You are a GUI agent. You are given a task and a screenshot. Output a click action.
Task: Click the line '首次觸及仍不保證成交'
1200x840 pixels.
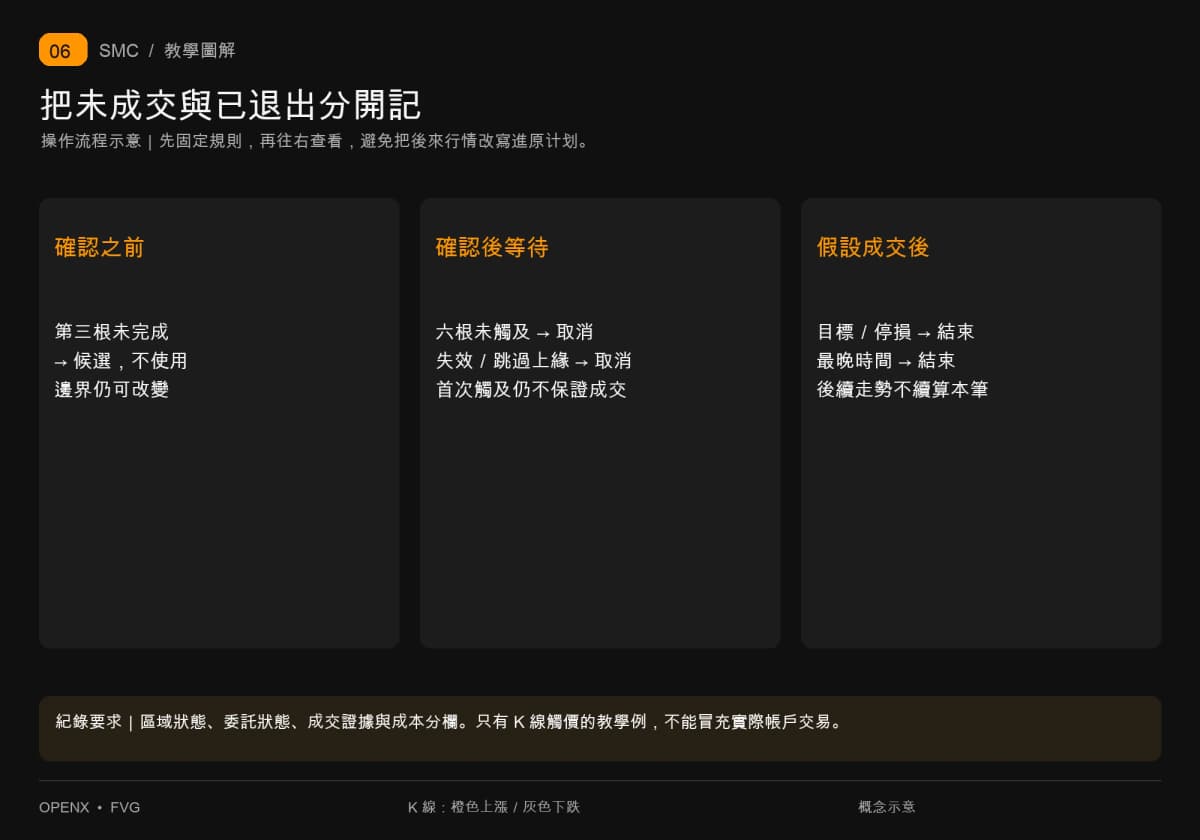tap(531, 390)
